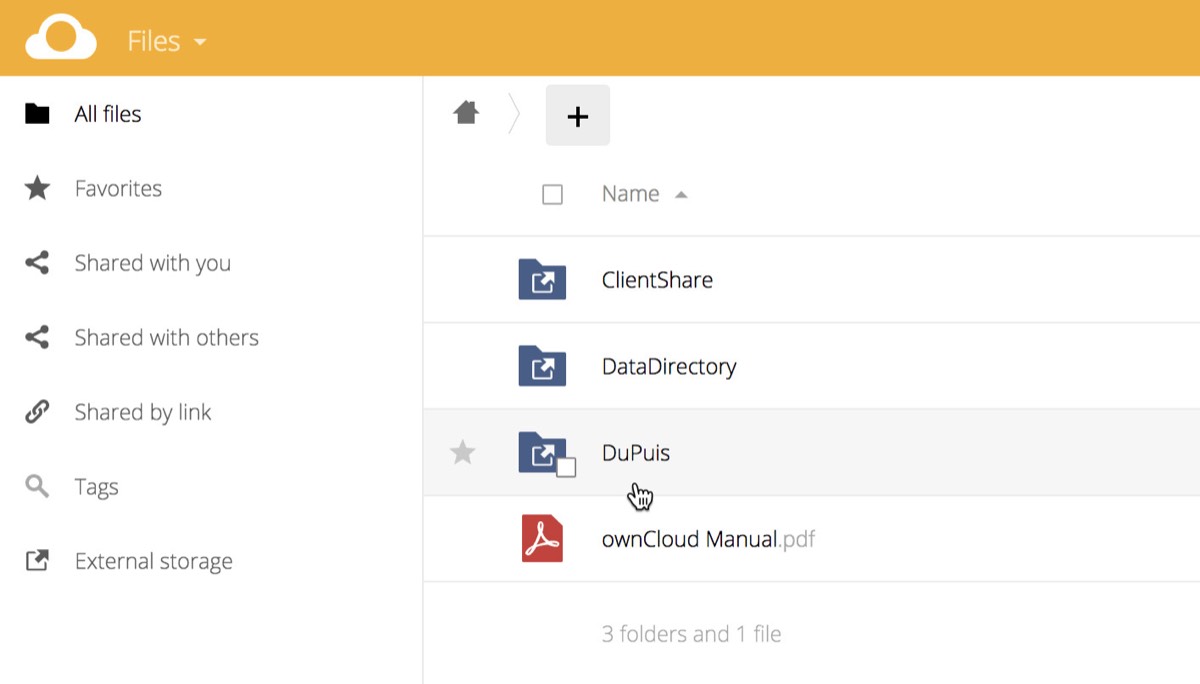Show Favorites in the sidebar
Viewport: 1200px width, 684px height.
[118, 189]
